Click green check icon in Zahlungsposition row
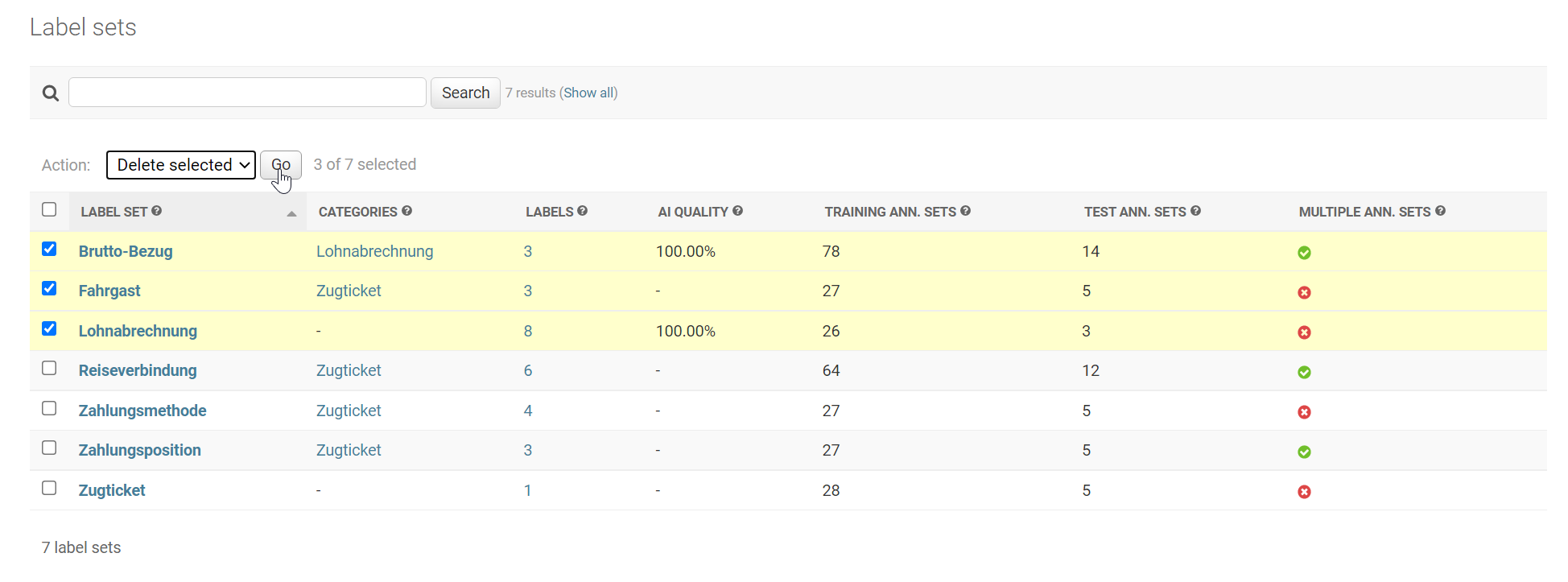The width and height of the screenshot is (1568, 582). [x=1305, y=452]
